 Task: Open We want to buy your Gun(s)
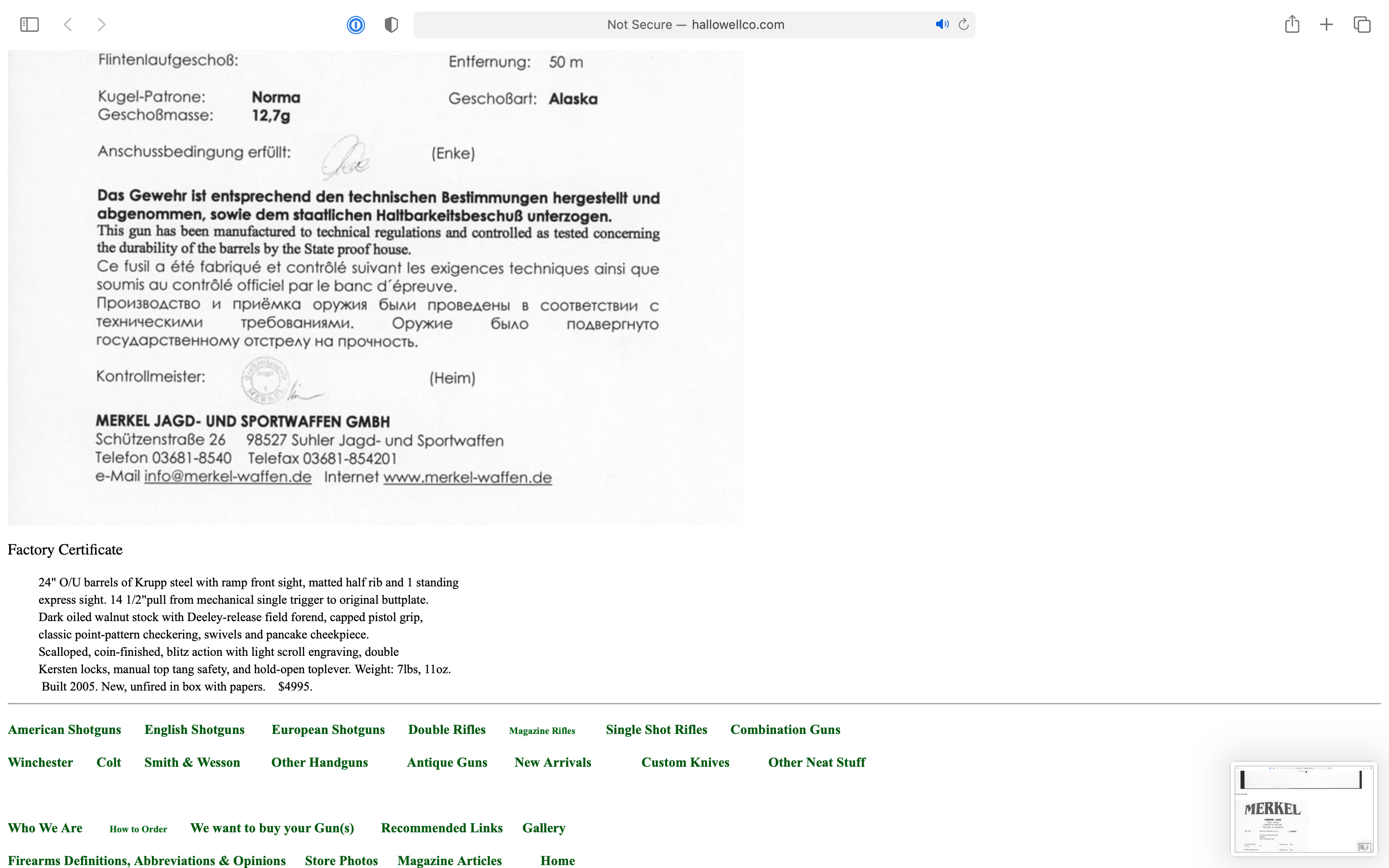click(x=272, y=828)
